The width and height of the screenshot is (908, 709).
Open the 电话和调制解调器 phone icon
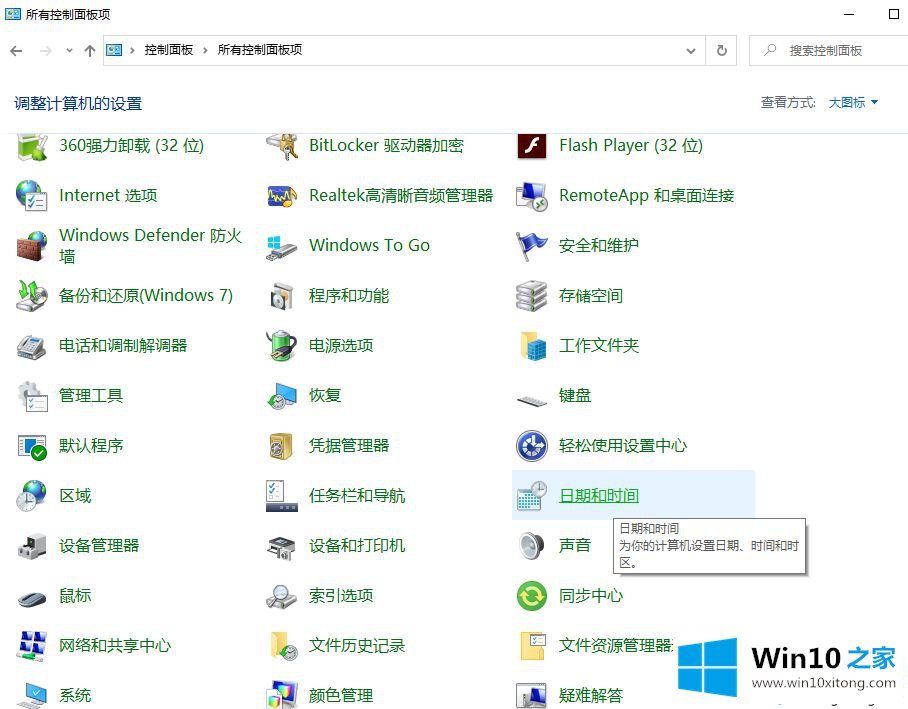coord(32,346)
